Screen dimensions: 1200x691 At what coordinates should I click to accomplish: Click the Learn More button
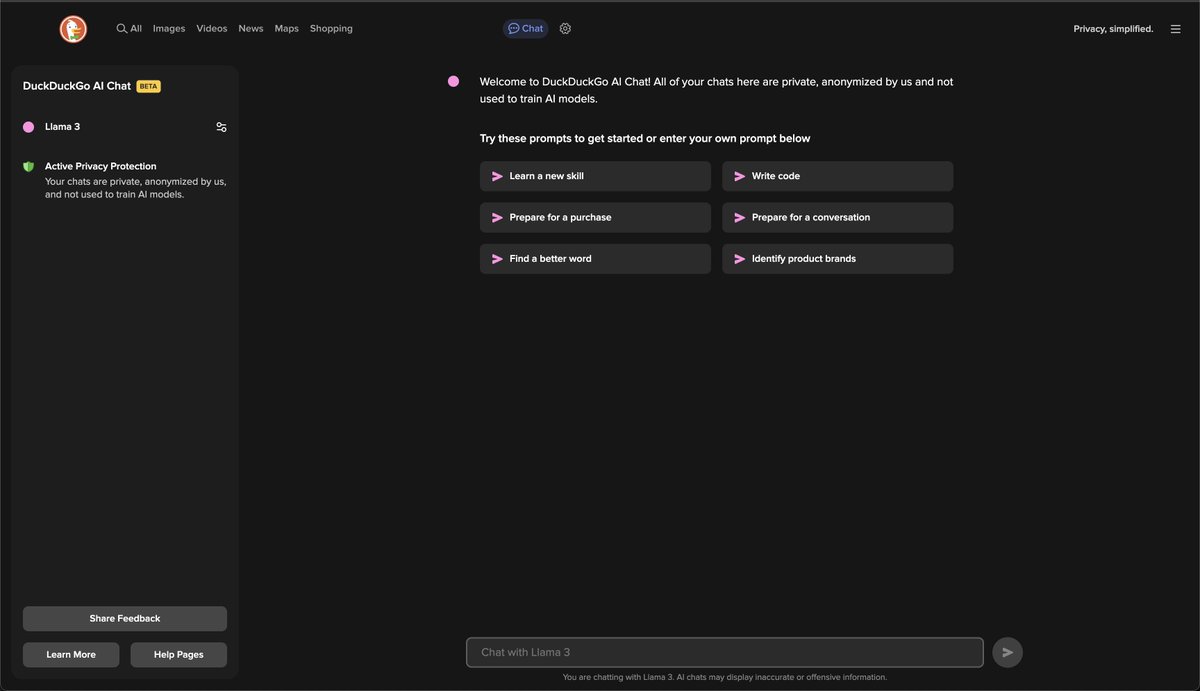(71, 655)
